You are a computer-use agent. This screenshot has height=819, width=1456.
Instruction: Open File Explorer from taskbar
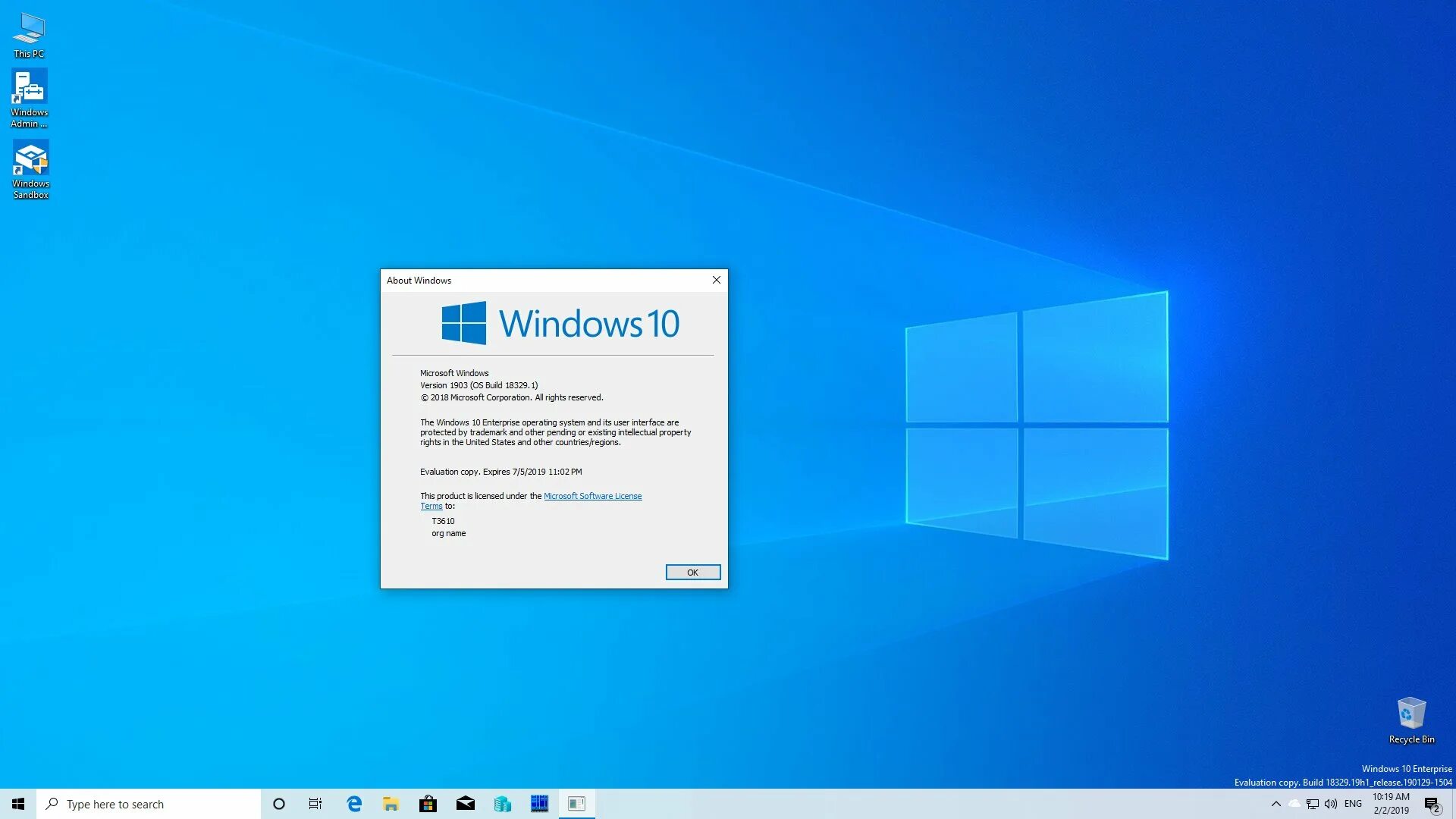click(391, 804)
